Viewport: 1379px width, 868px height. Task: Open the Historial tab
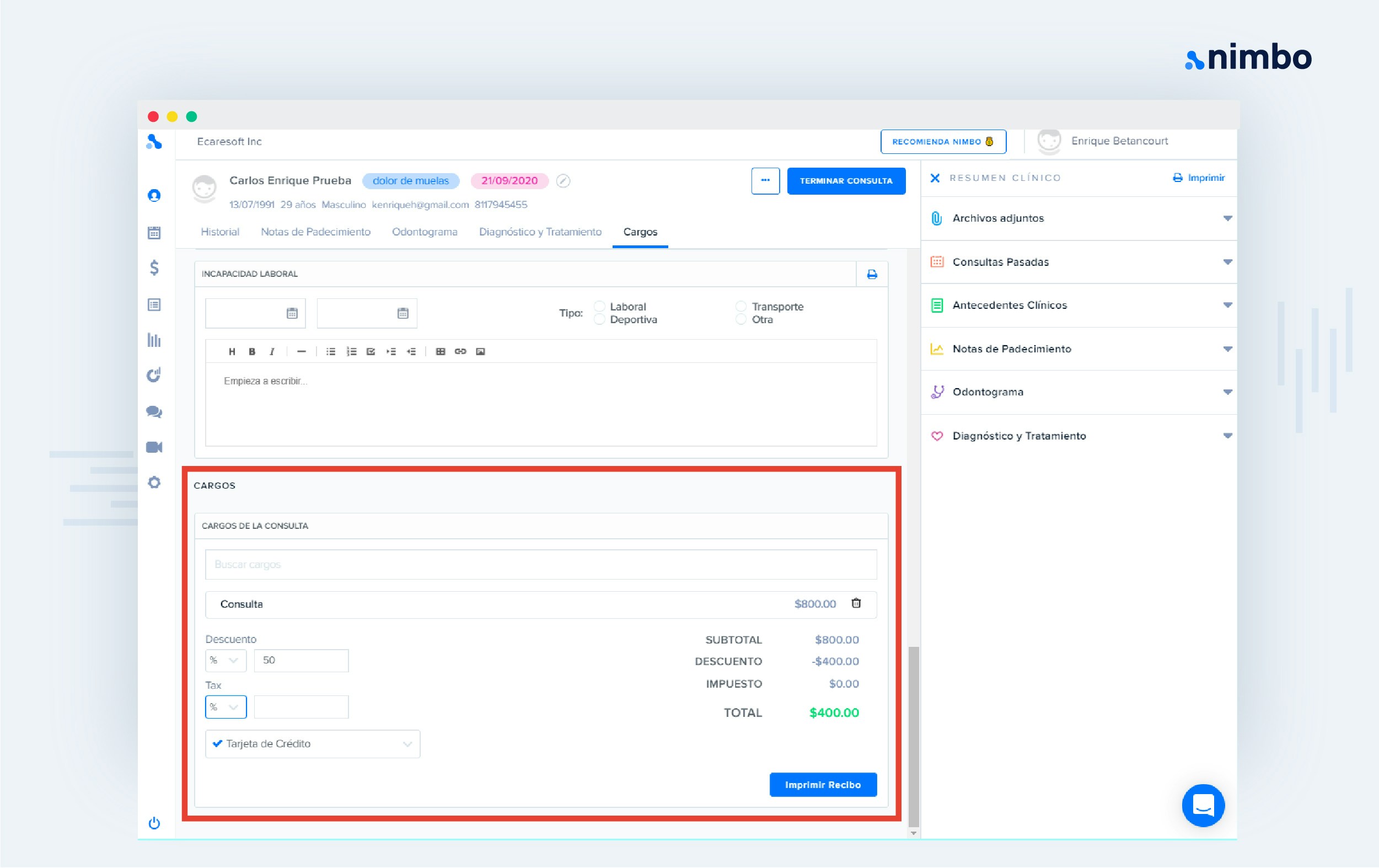220,232
